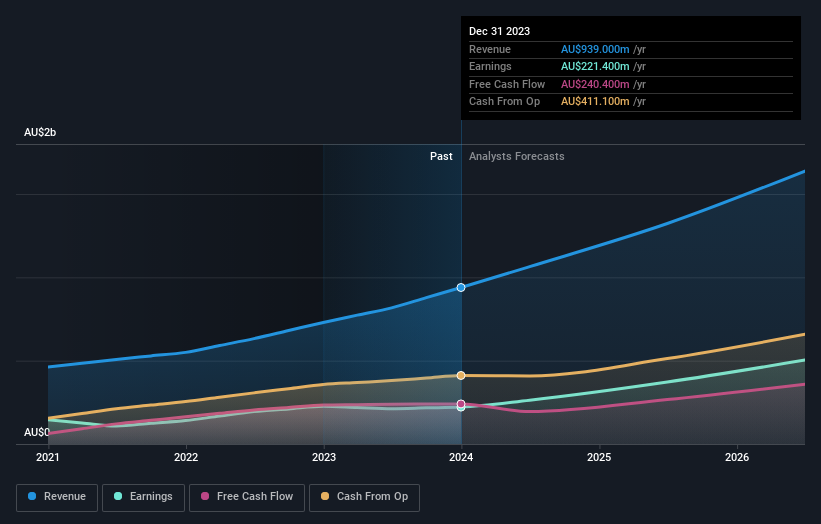The image size is (821, 524).
Task: Click the orange Cash From Op data marker
Action: (x=461, y=375)
